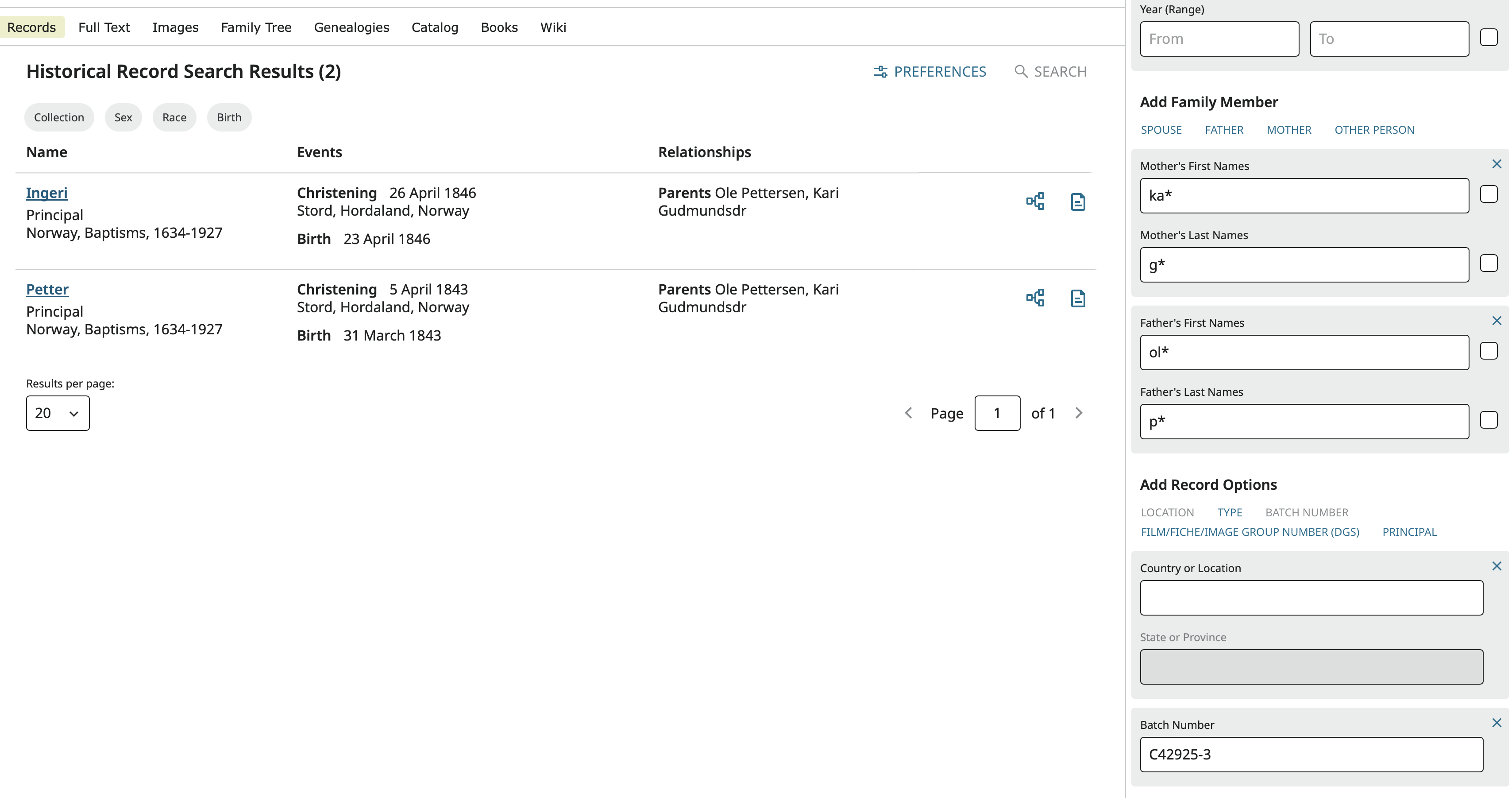Image resolution: width=1512 pixels, height=798 pixels.
Task: Open the Results per page dropdown
Action: pos(58,413)
